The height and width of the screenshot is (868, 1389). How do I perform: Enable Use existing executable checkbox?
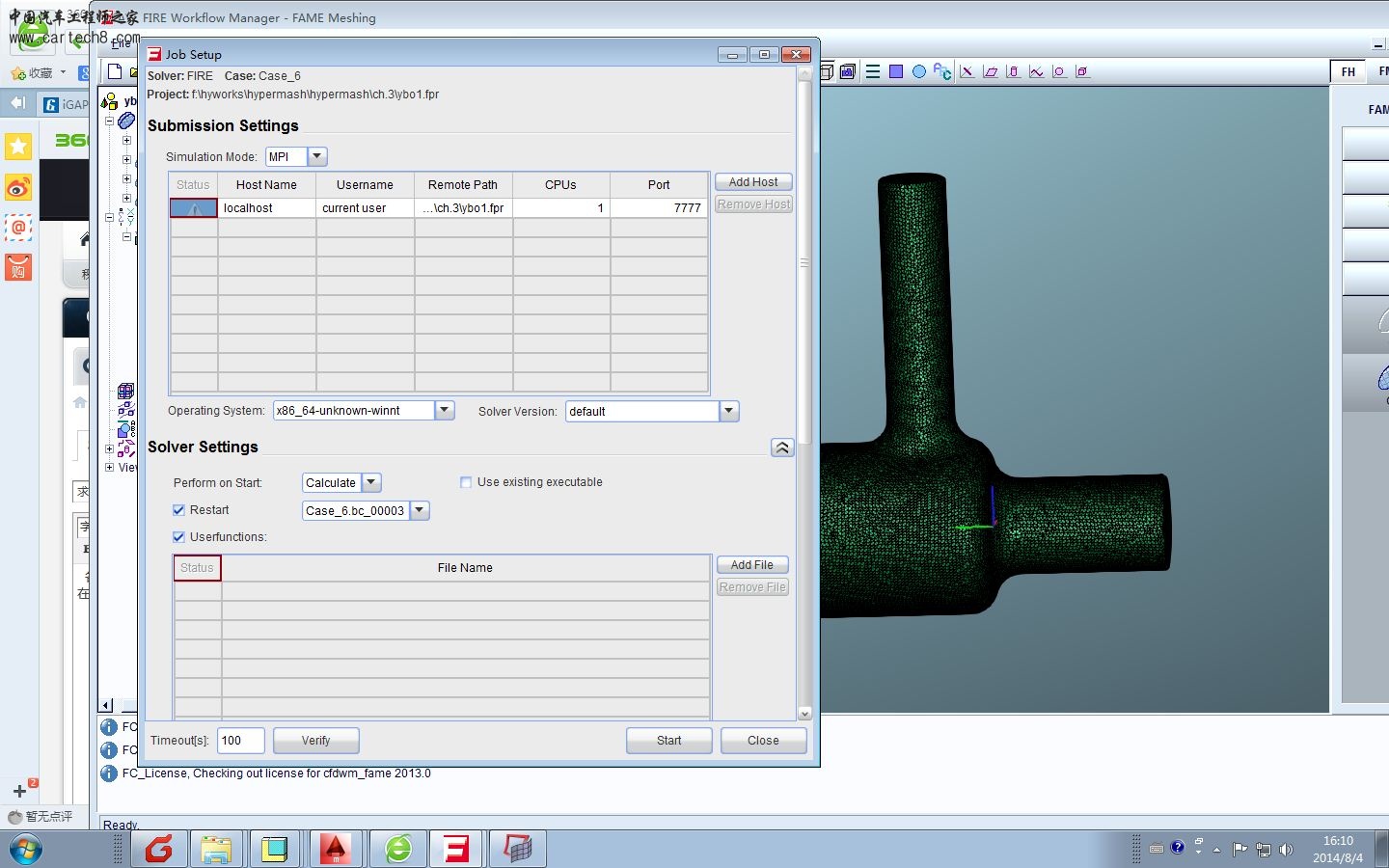466,482
